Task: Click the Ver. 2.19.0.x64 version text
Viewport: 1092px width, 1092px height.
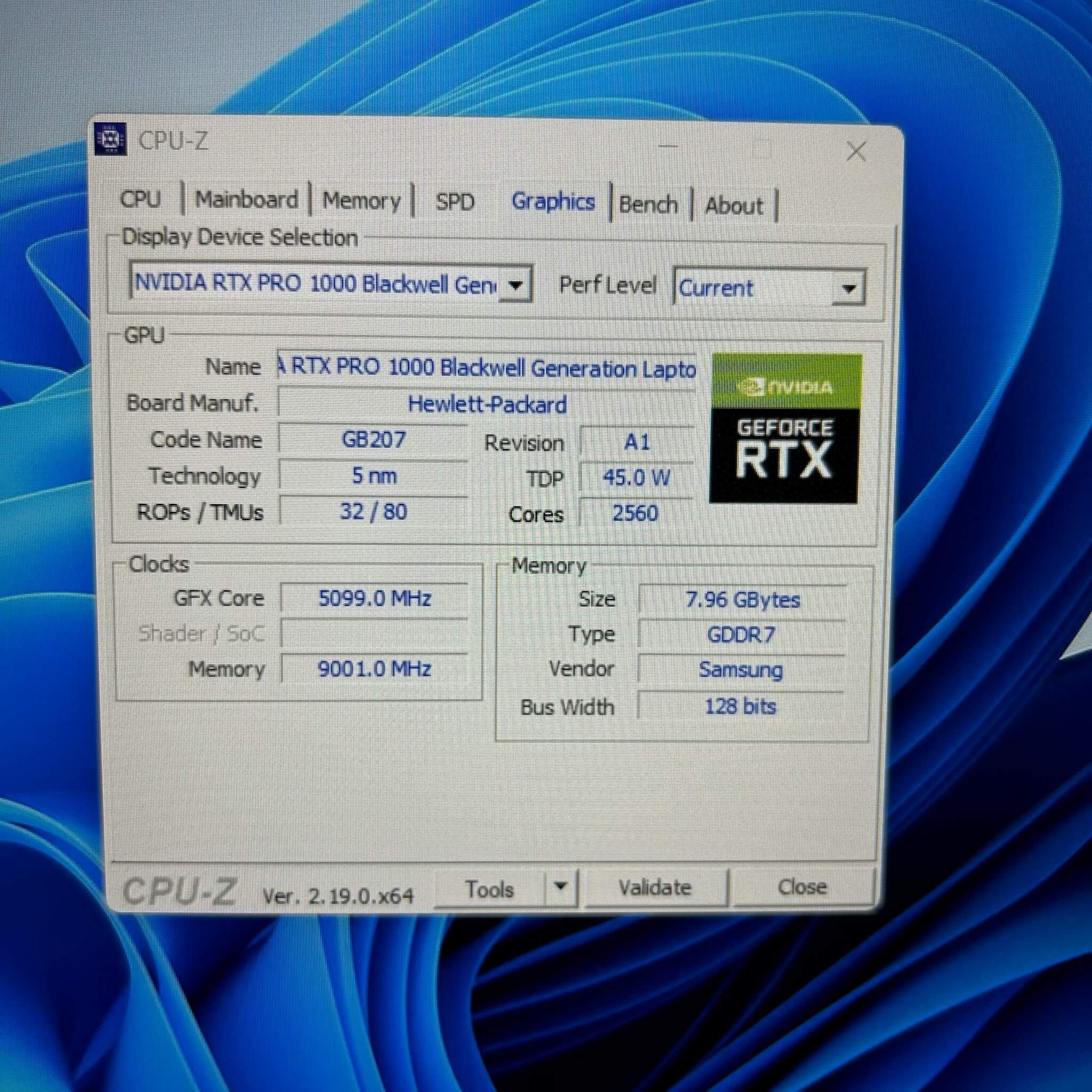Action: pos(338,895)
